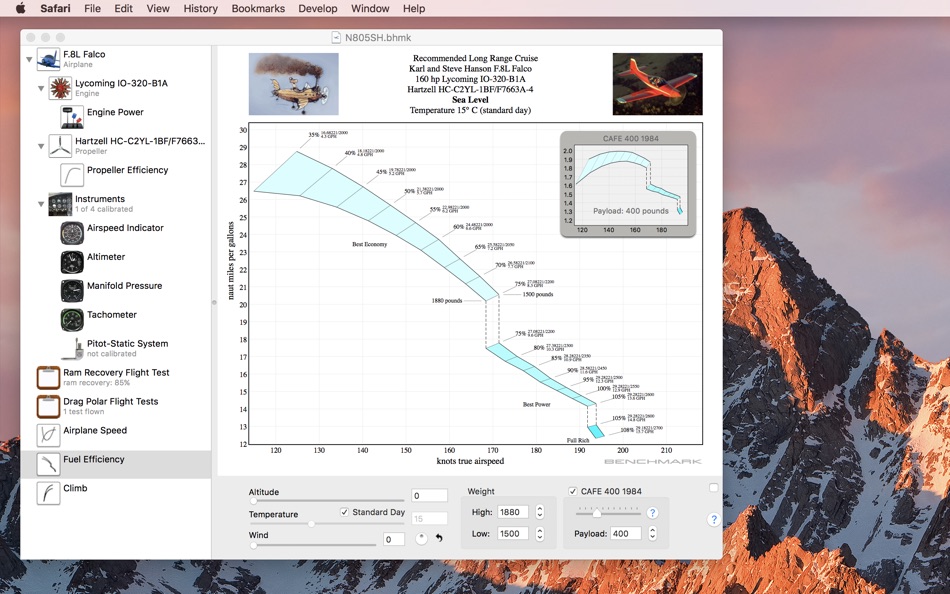Select the Climb row label
The height and width of the screenshot is (594, 950).
click(x=75, y=488)
